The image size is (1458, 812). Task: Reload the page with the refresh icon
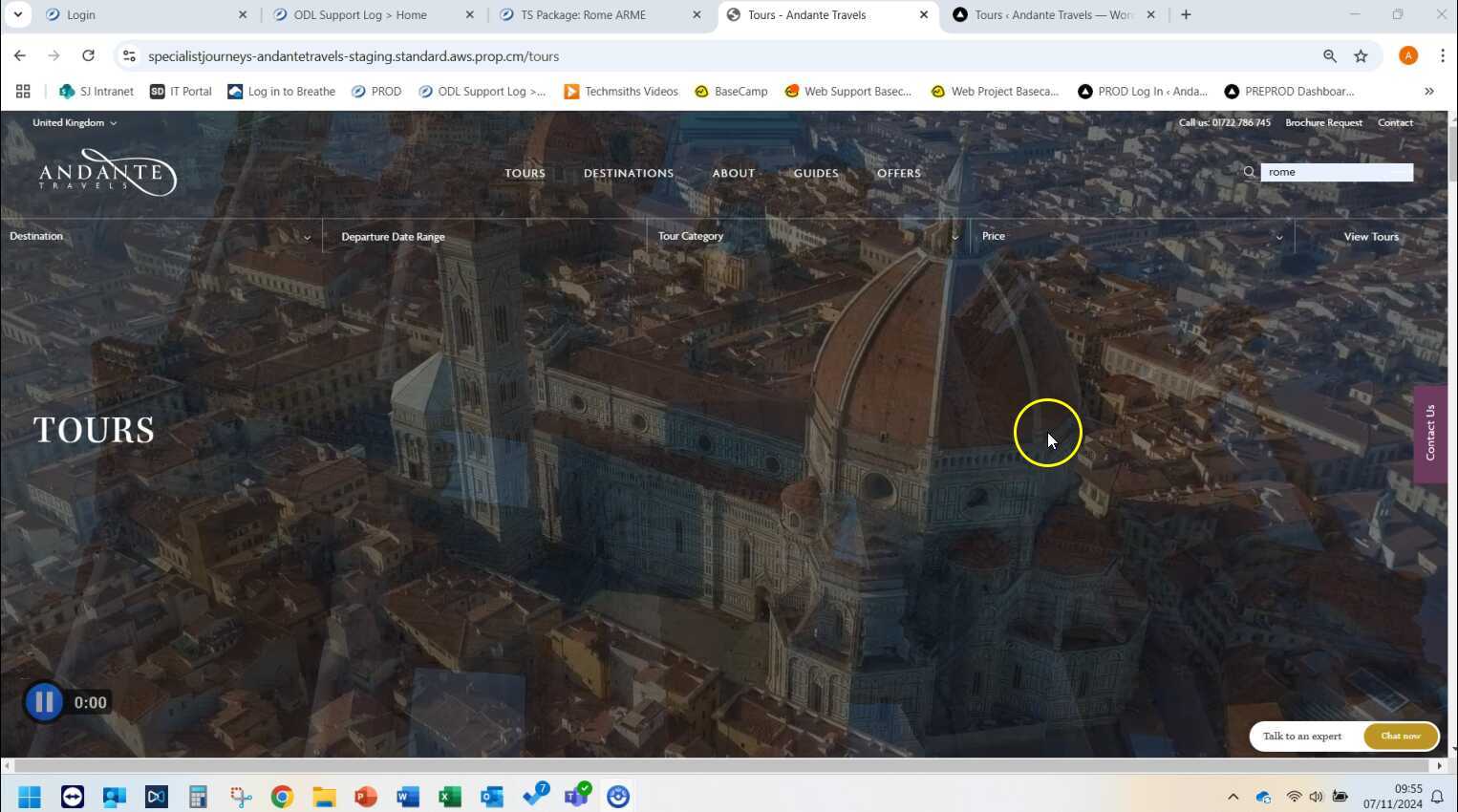(88, 56)
